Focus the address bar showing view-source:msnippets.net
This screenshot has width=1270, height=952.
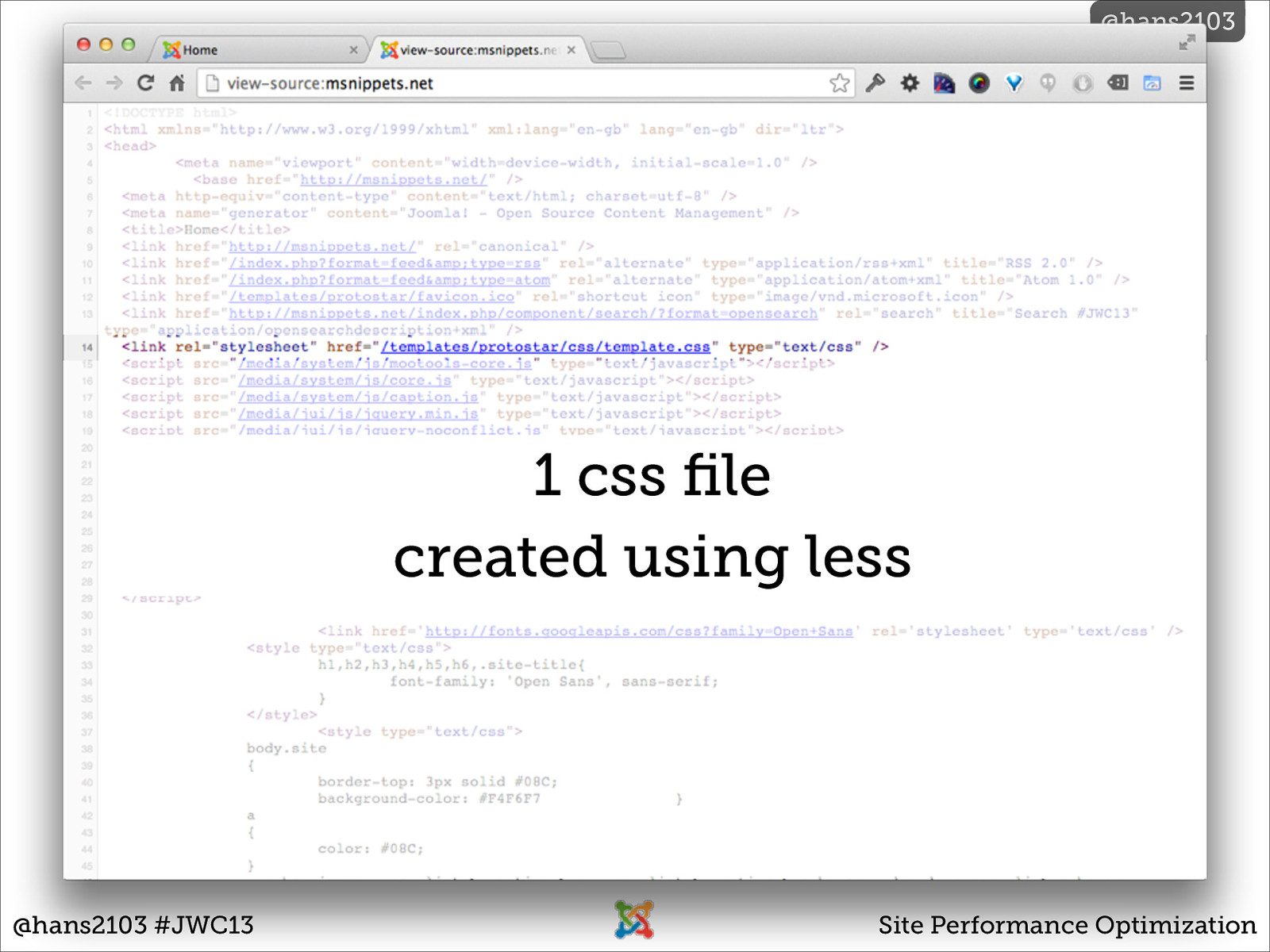tap(524, 83)
